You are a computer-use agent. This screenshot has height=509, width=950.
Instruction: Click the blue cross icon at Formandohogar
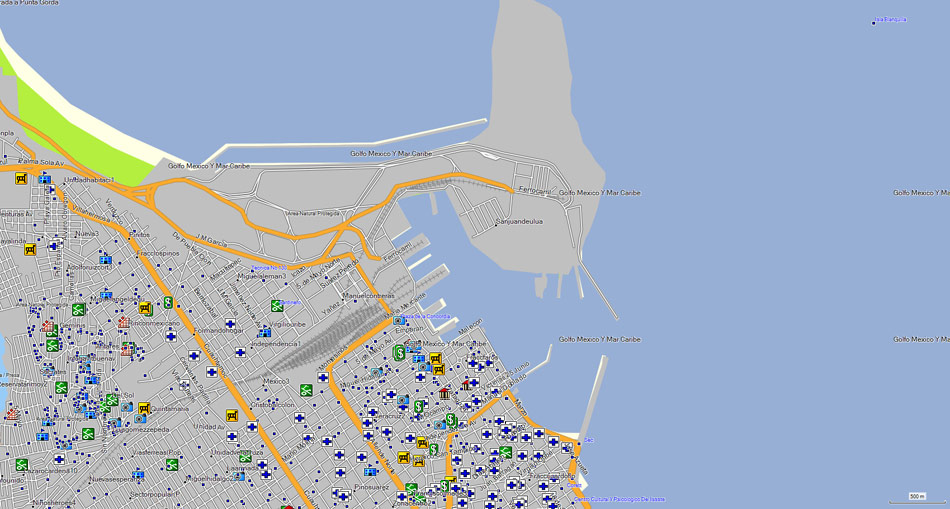click(x=230, y=324)
